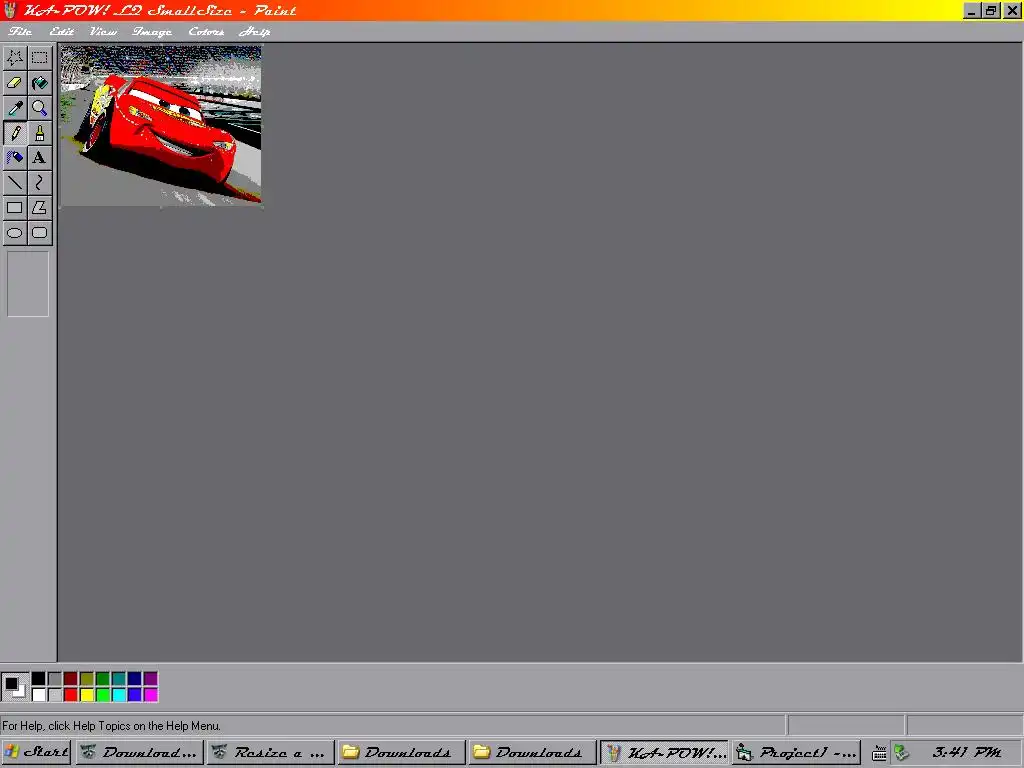Select the Ellipse tool
Viewport: 1024px width, 768px height.
coord(15,232)
